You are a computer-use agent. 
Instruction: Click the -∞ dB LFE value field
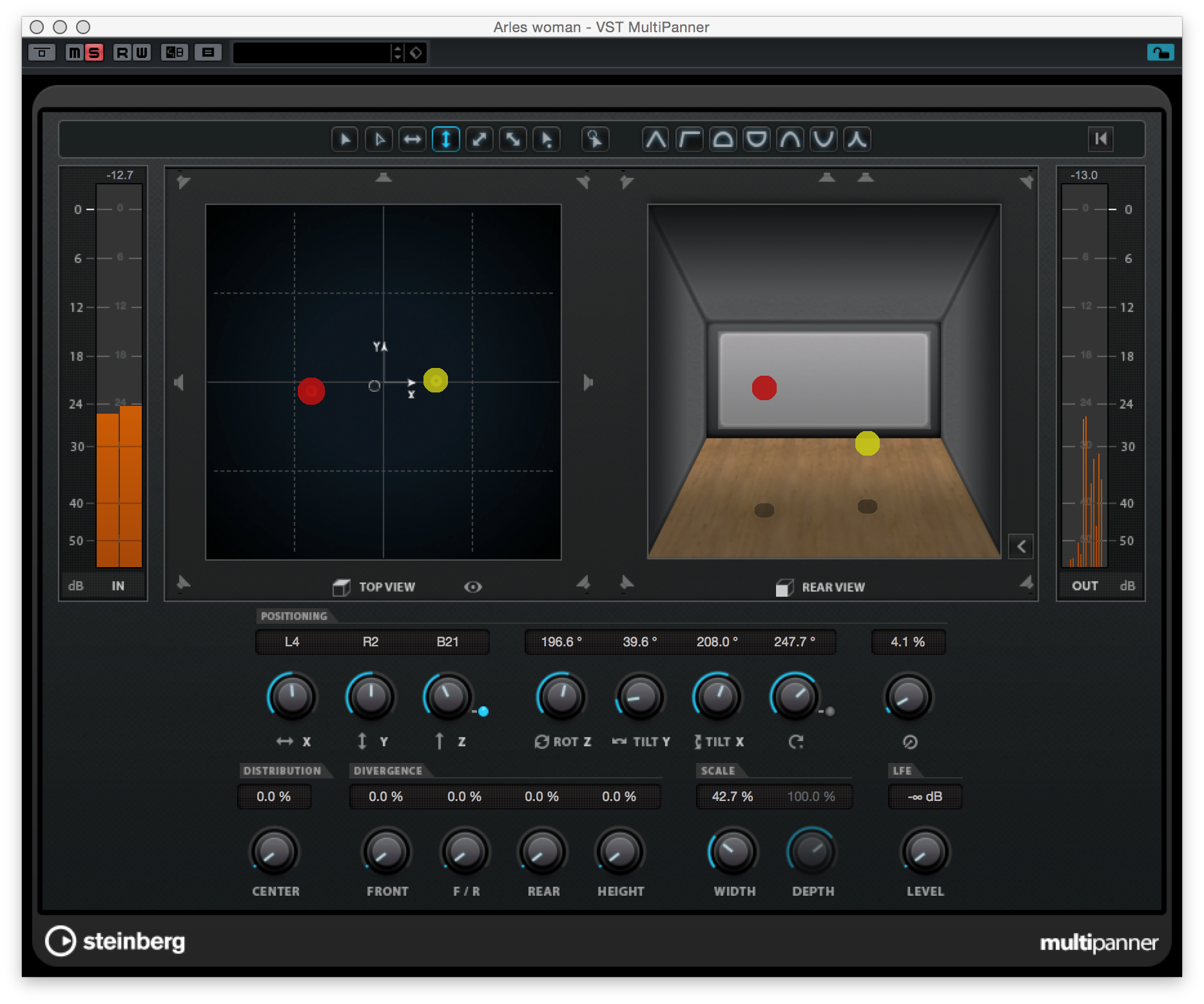point(925,796)
